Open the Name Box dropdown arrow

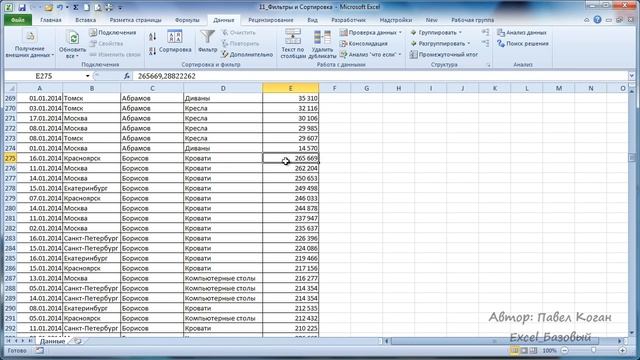click(x=87, y=76)
